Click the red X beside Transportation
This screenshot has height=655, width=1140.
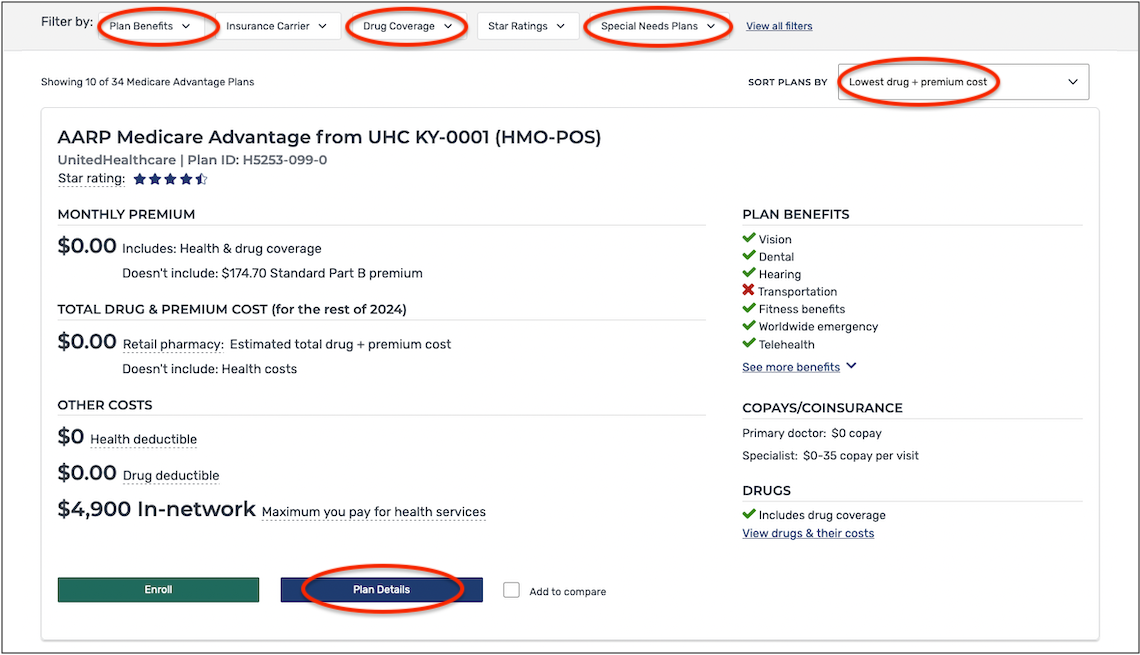749,291
